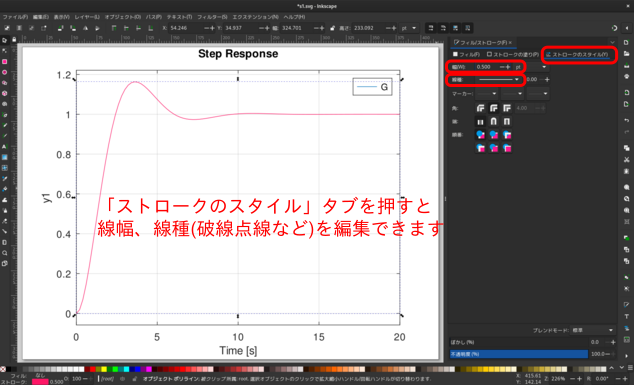This screenshot has height=385, width=634.
Task: Select round cap style
Action: pyautogui.click(x=494, y=121)
